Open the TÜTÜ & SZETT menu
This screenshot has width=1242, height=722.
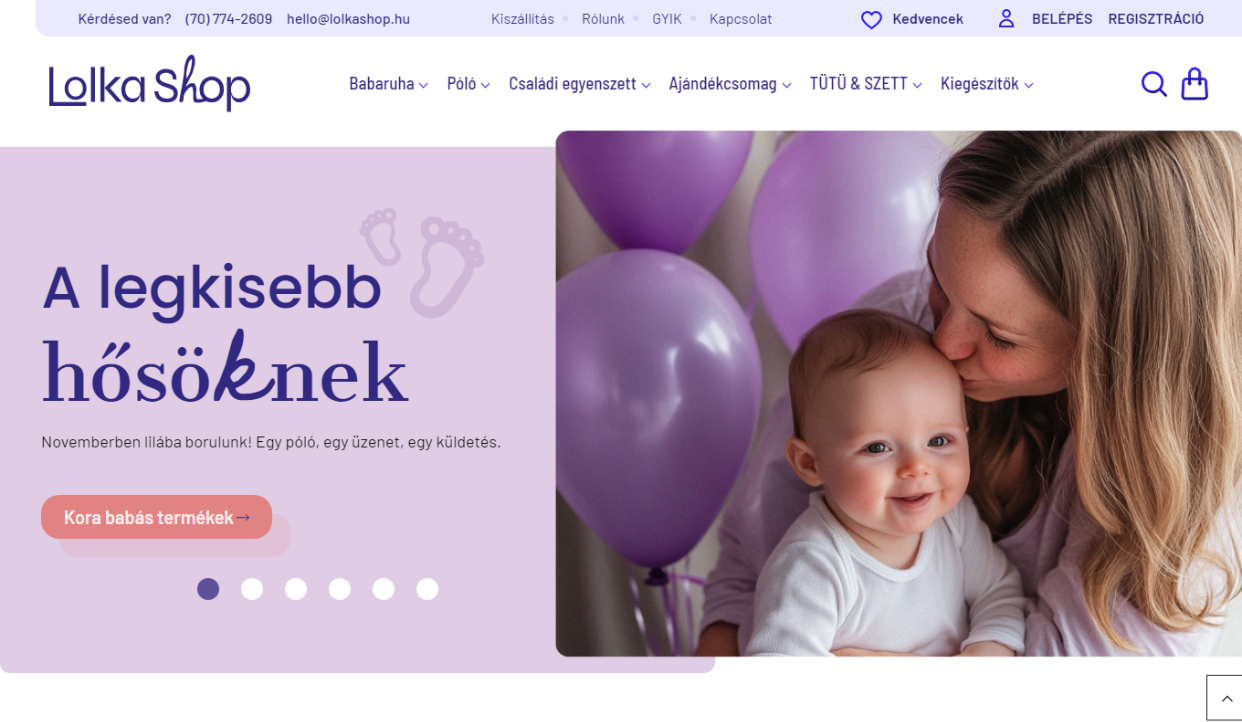(x=866, y=84)
